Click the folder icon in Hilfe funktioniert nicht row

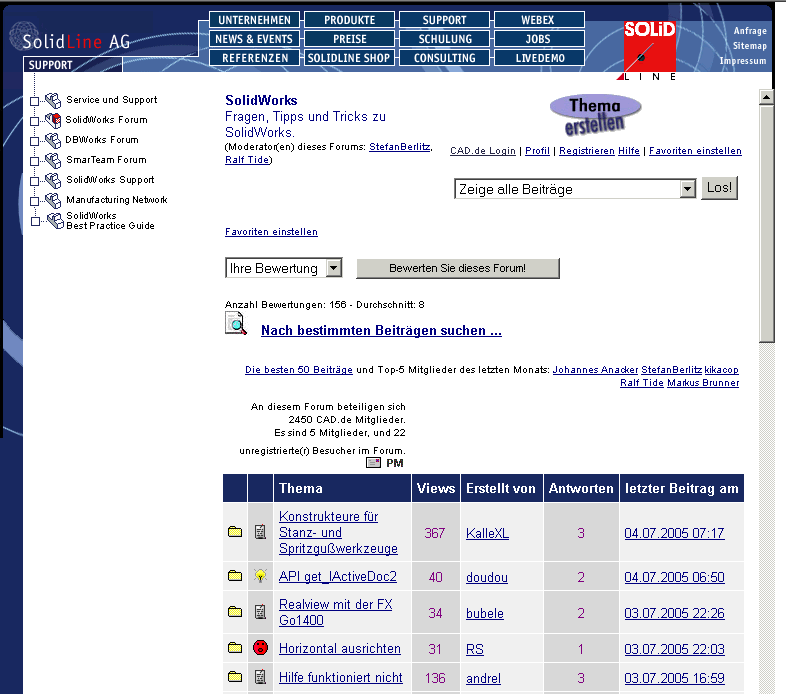coord(235,677)
